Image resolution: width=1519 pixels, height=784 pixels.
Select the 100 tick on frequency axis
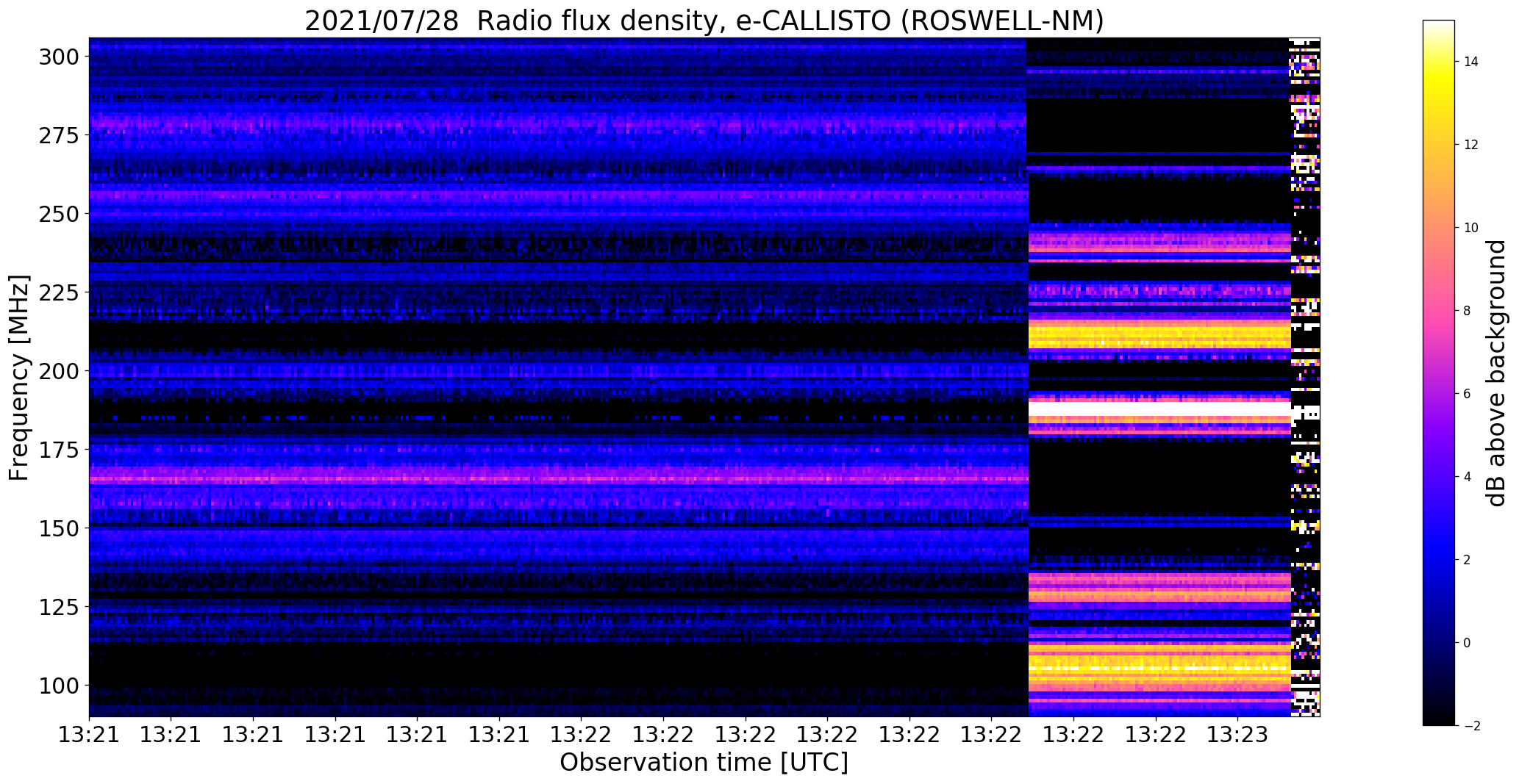(59, 686)
